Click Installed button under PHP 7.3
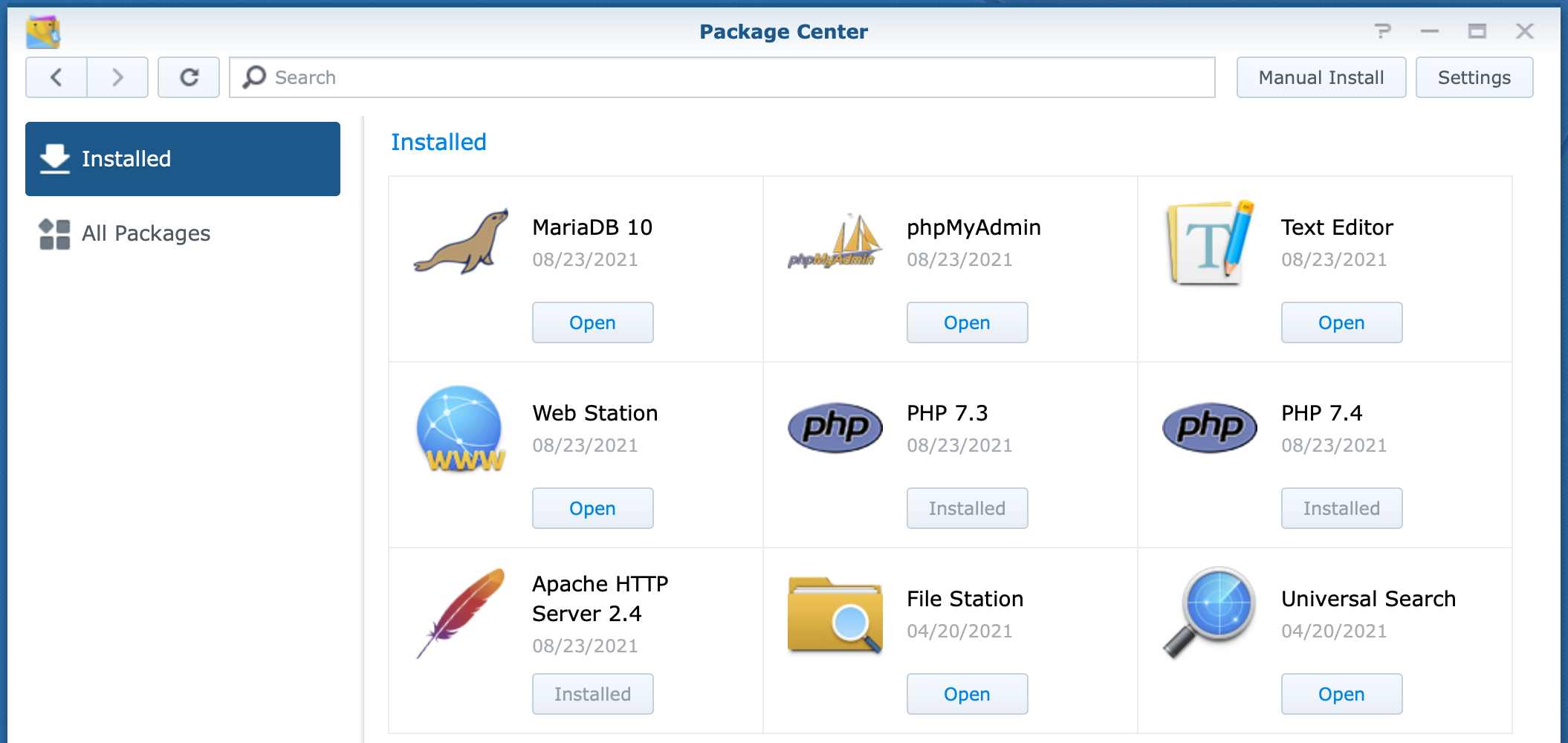The width and height of the screenshot is (1568, 743). coord(968,508)
